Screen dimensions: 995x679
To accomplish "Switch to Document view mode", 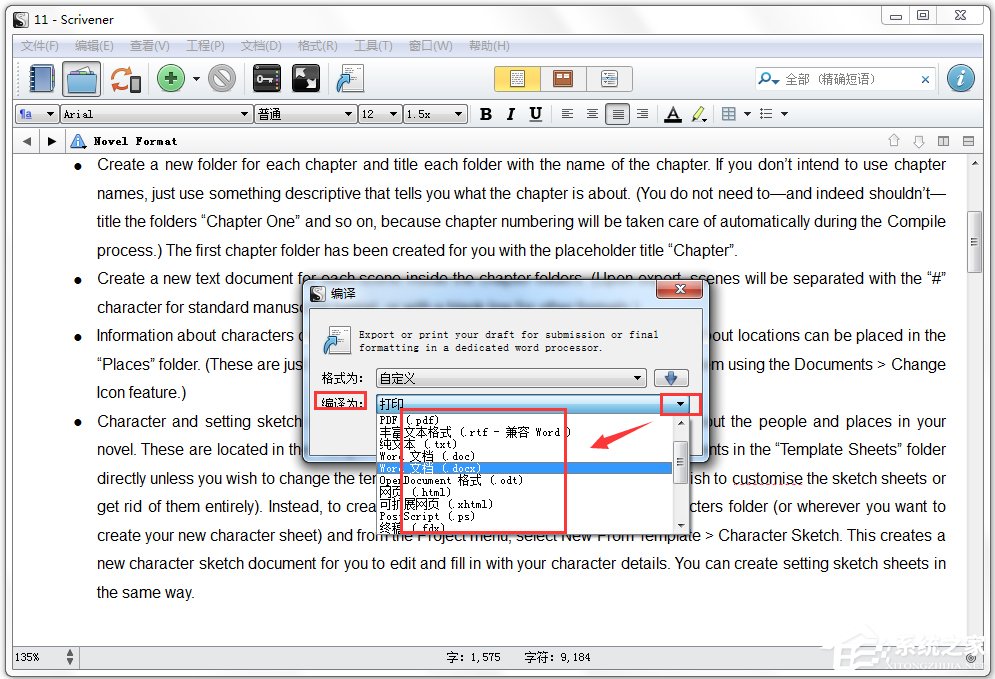I will (x=517, y=79).
